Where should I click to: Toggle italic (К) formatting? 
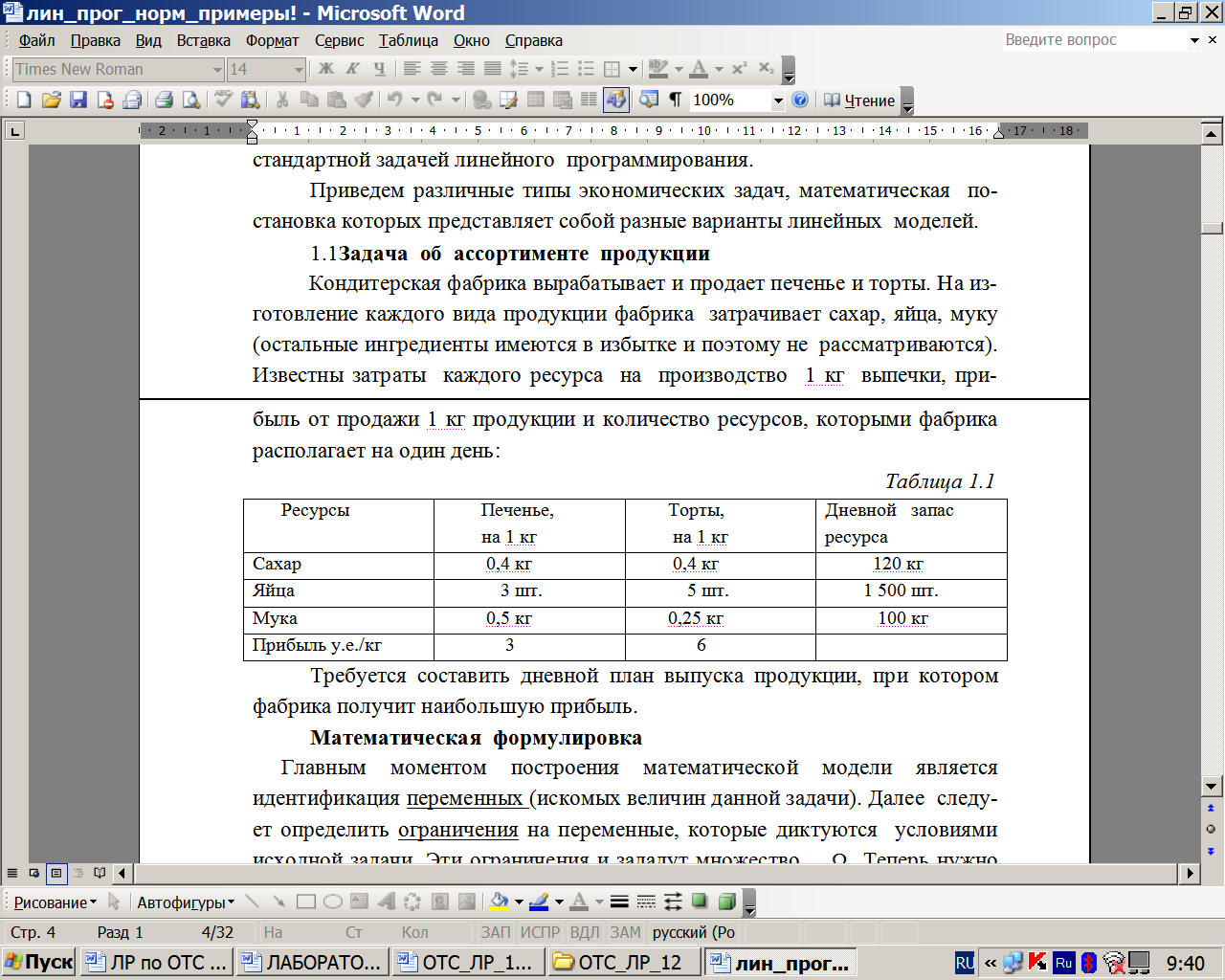[x=352, y=69]
